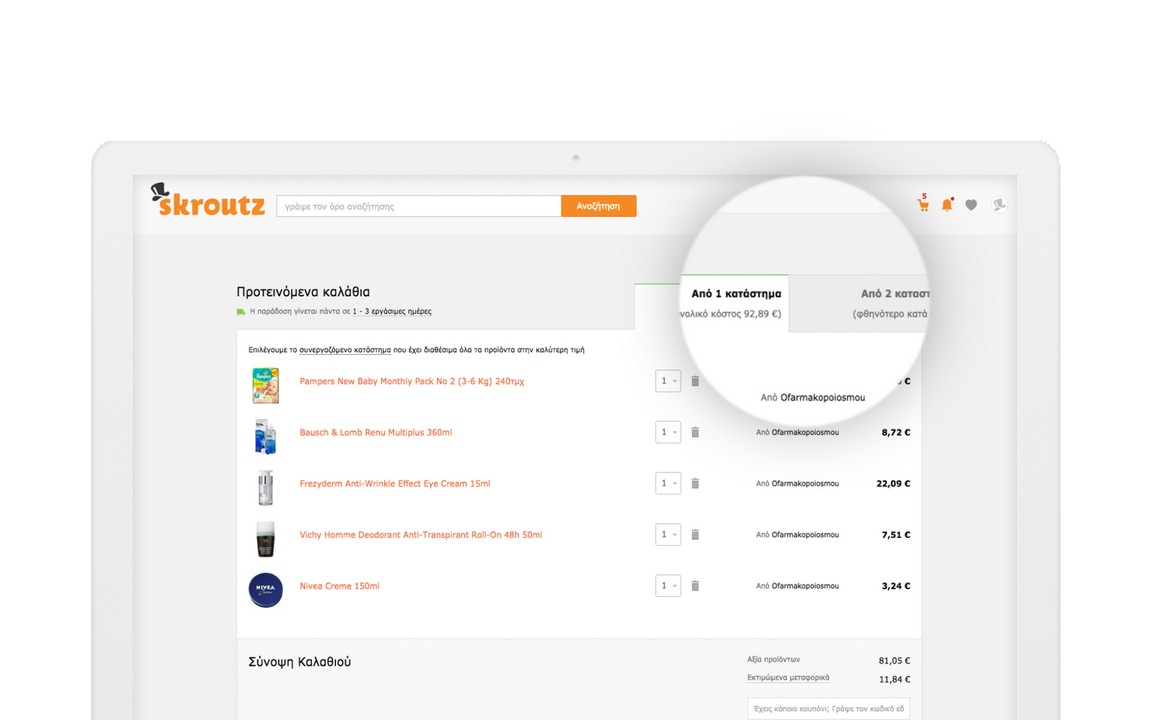Click the '8,72 €' price

(896, 432)
